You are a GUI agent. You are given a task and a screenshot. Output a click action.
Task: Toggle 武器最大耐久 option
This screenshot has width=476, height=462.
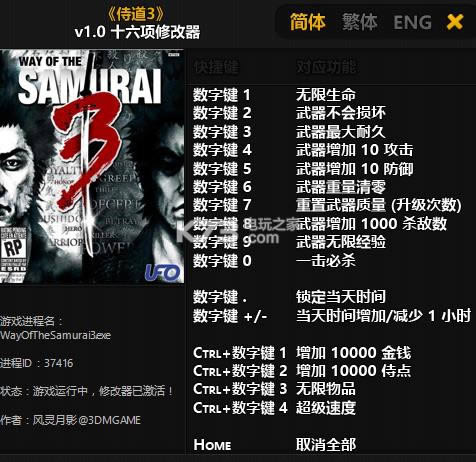pyautogui.click(x=341, y=131)
